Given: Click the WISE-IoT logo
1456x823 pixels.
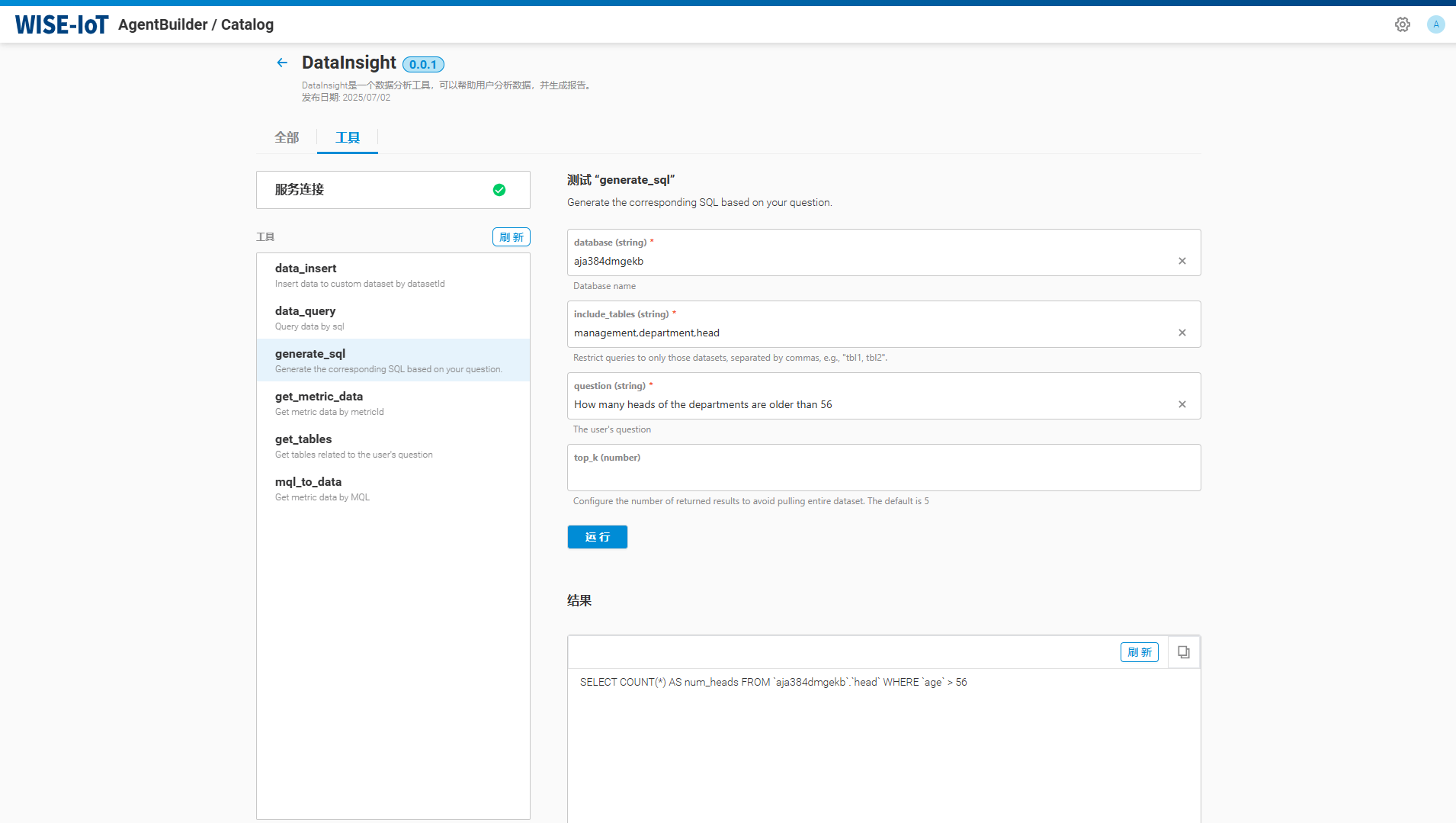Looking at the screenshot, I should 62,24.
